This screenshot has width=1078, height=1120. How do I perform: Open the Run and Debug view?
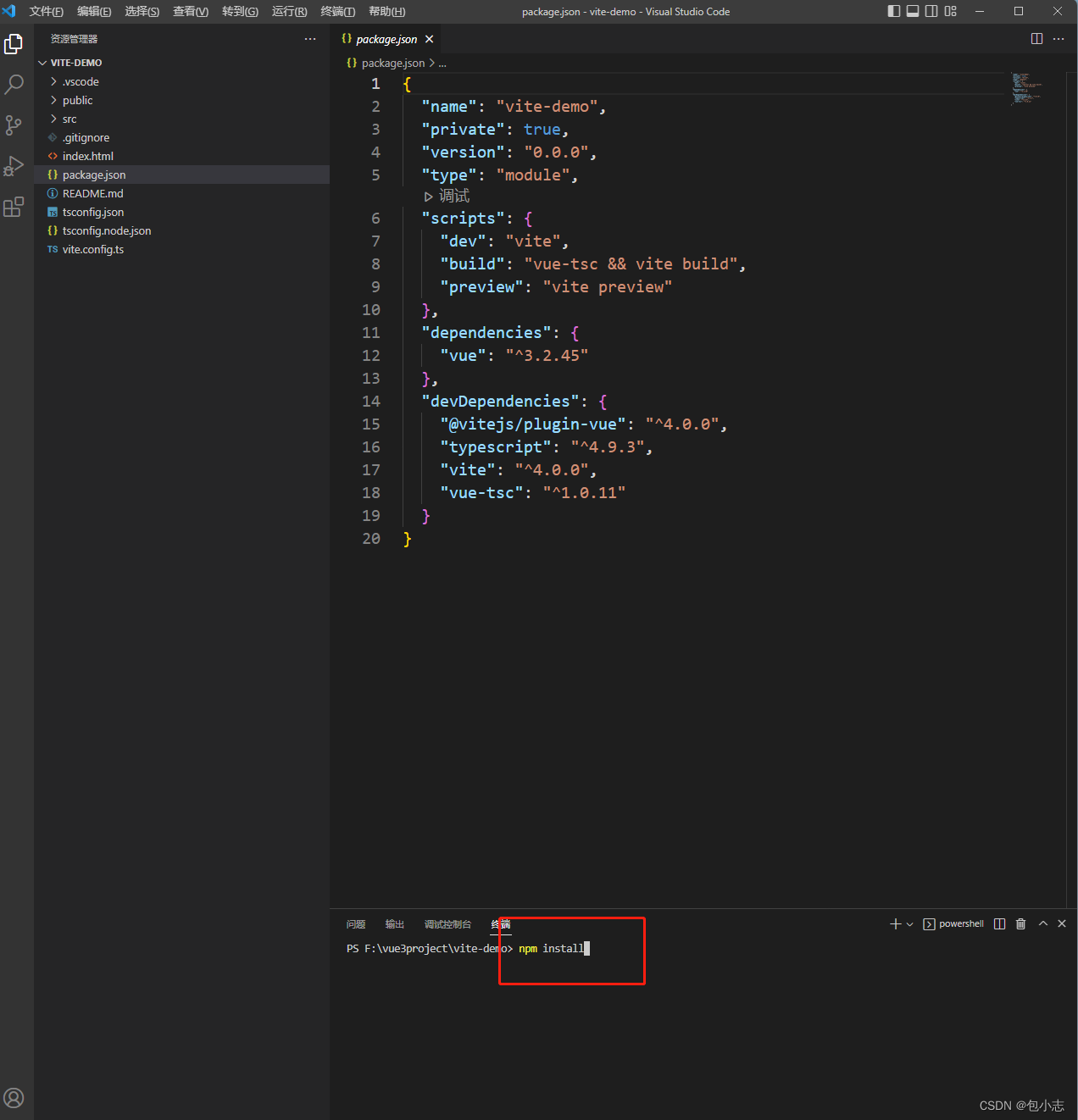click(14, 166)
